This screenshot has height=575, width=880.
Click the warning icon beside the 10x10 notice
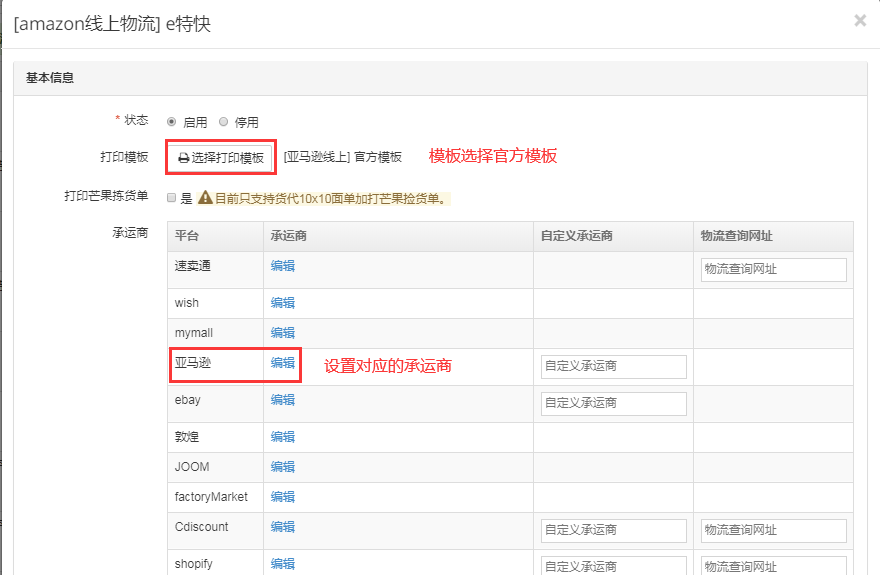point(205,198)
